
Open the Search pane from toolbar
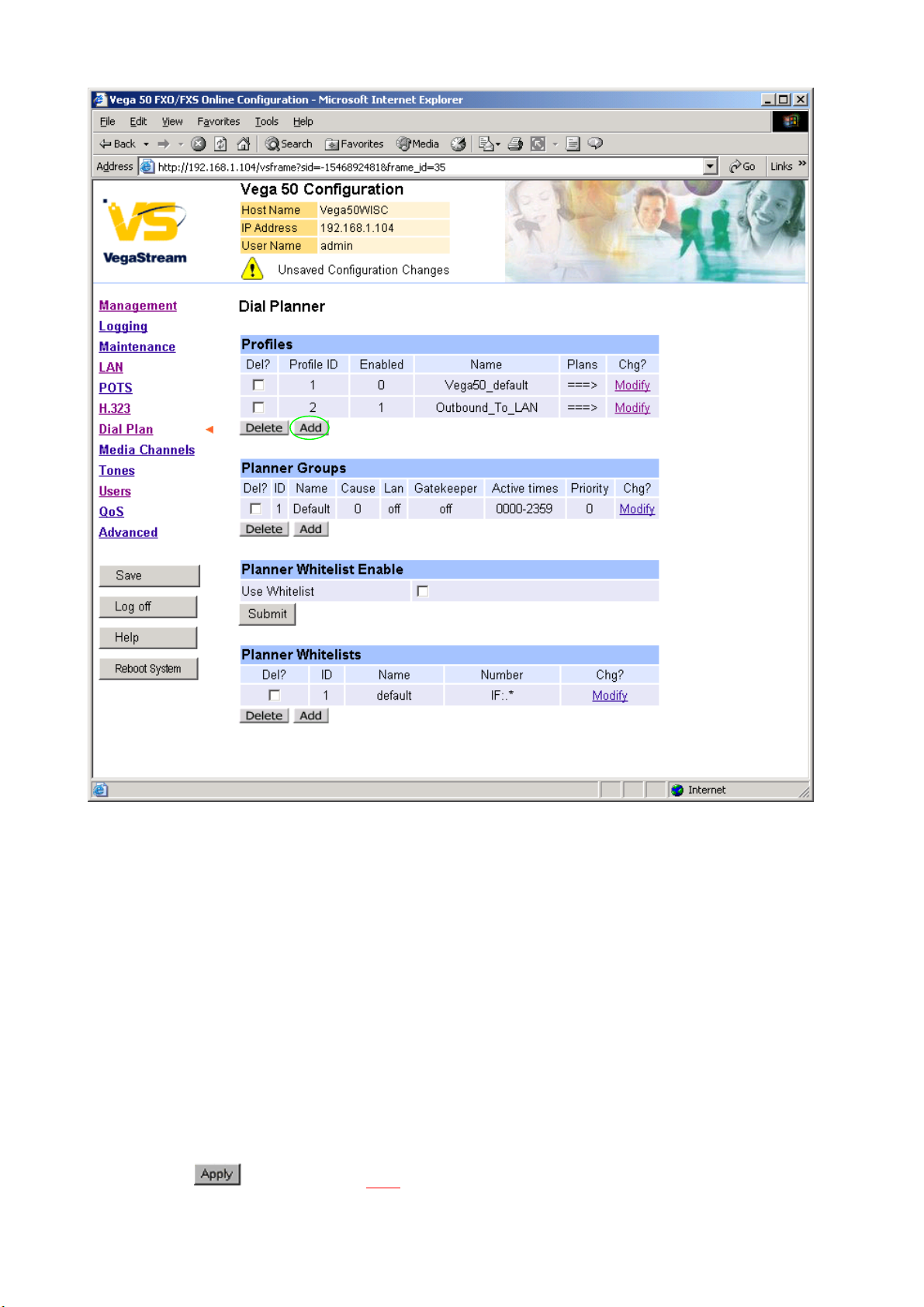click(x=289, y=144)
